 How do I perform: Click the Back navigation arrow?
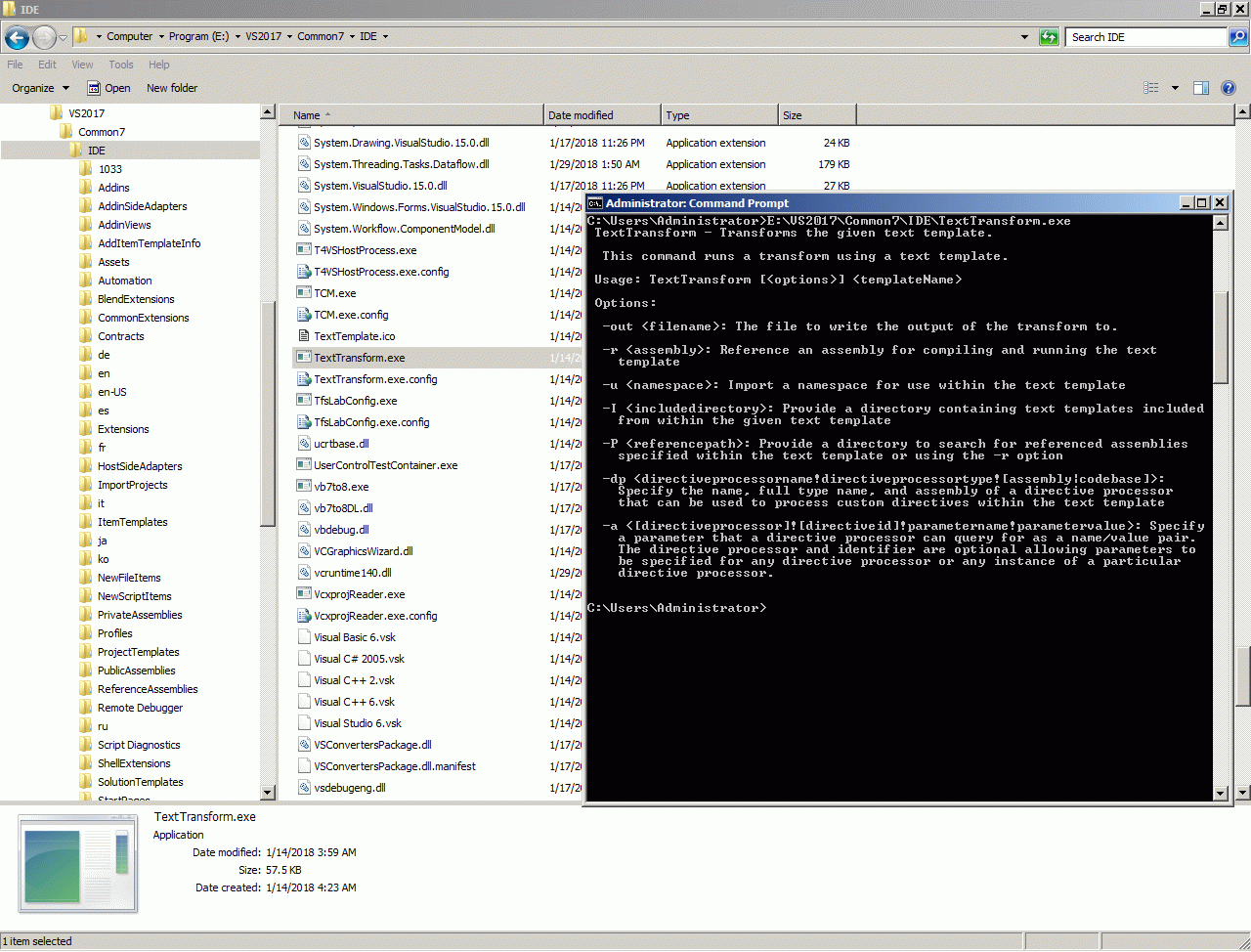click(x=17, y=37)
